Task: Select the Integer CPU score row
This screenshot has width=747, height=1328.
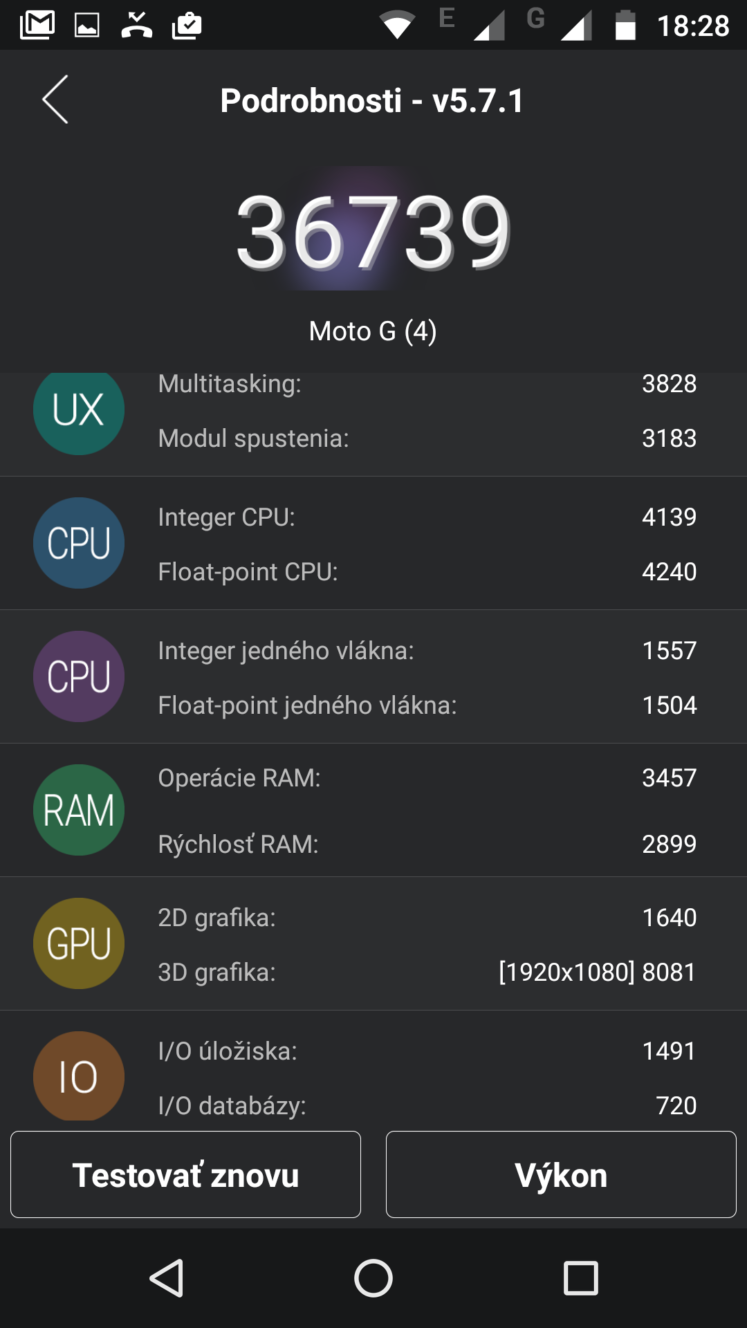Action: (x=427, y=517)
